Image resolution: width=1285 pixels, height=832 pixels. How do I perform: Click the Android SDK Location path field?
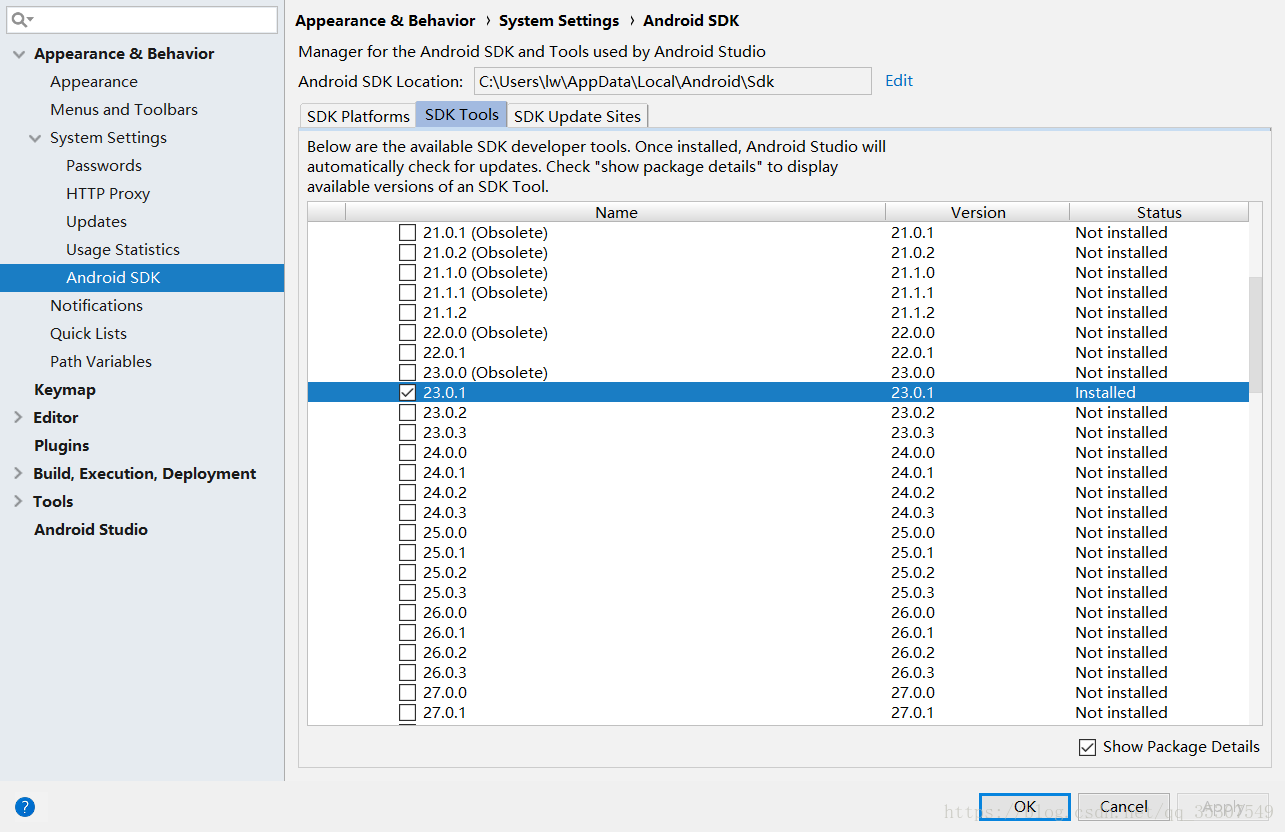pyautogui.click(x=672, y=82)
